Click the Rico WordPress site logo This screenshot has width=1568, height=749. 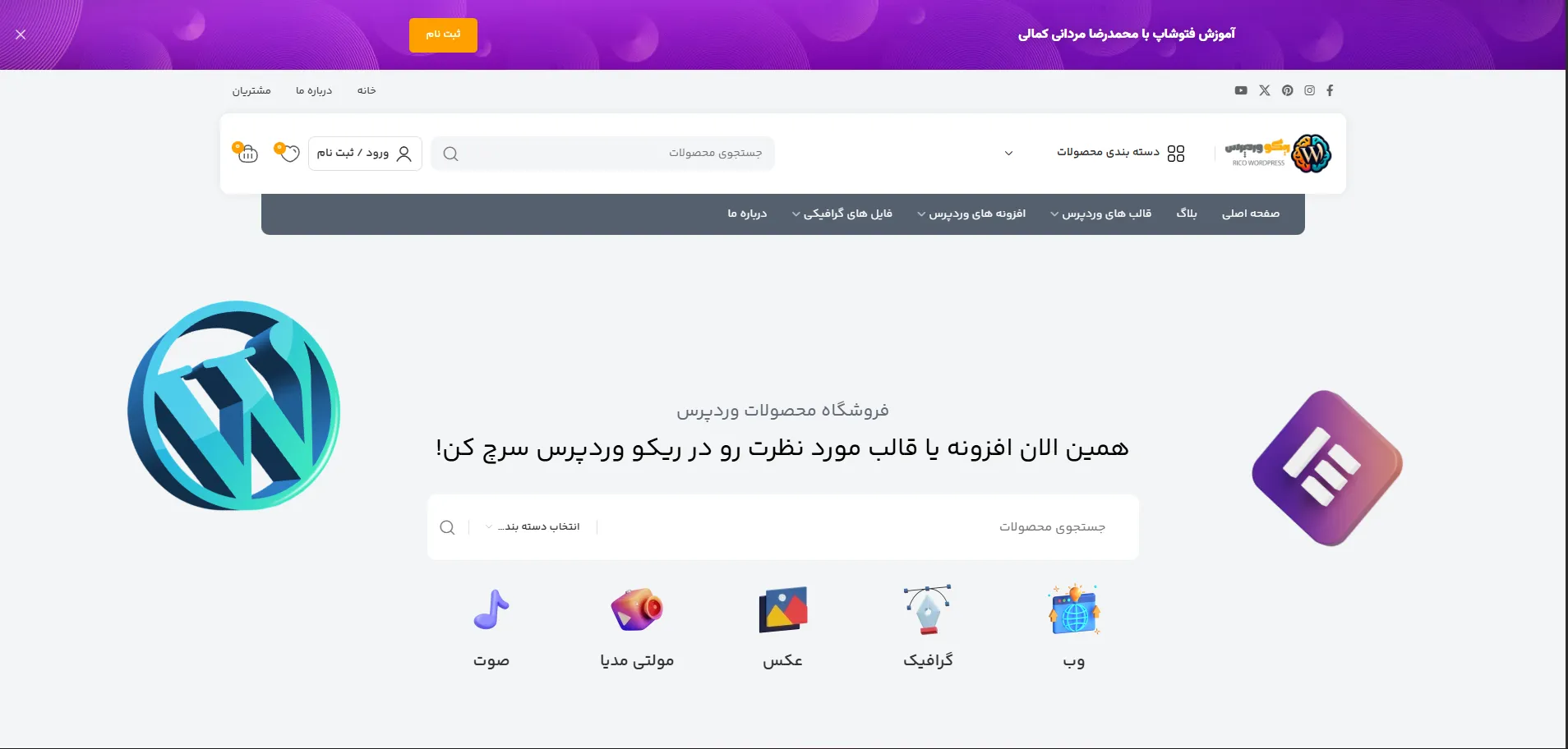[1278, 154]
